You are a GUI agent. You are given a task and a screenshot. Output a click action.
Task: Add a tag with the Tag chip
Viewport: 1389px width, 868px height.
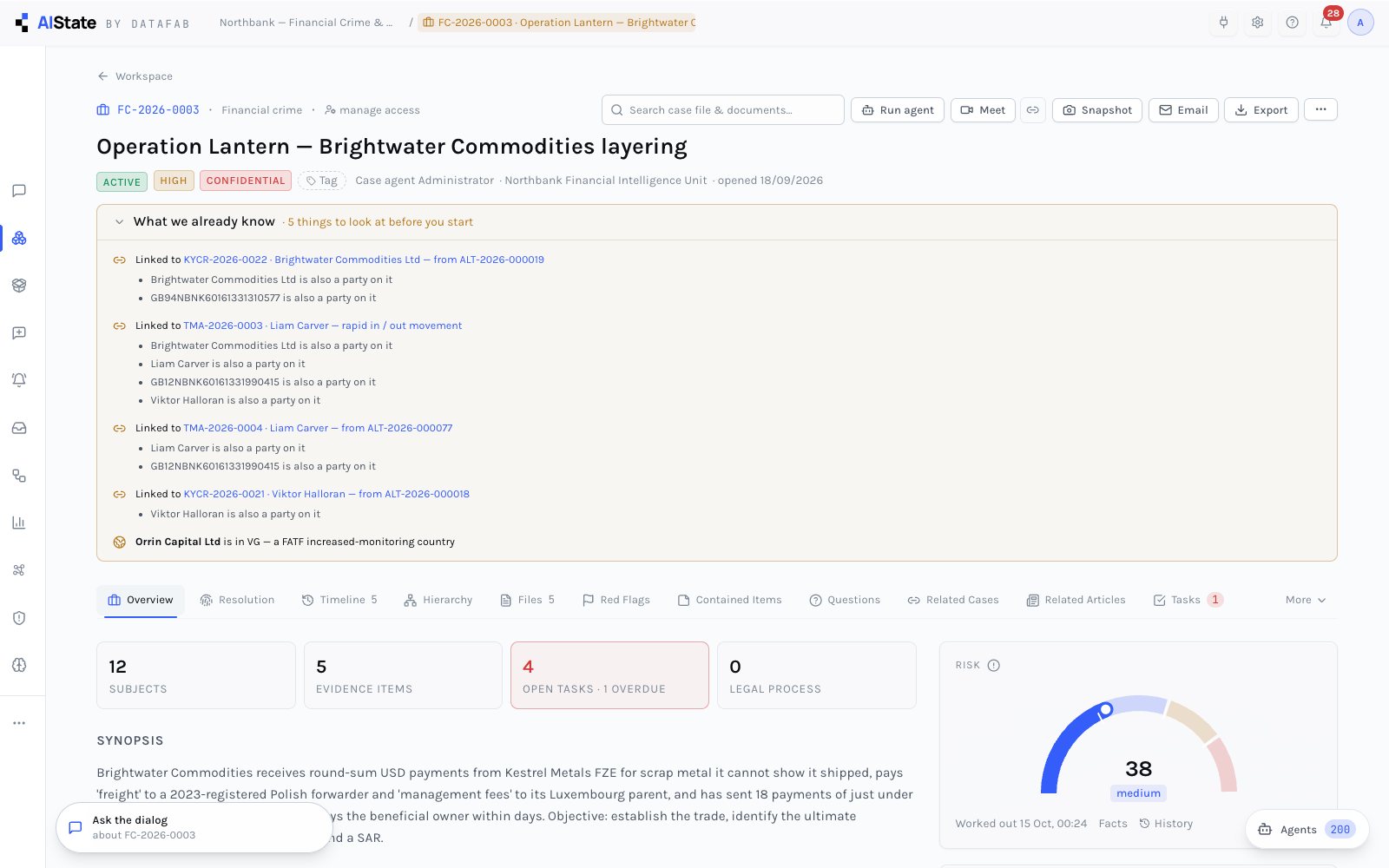pyautogui.click(x=321, y=181)
